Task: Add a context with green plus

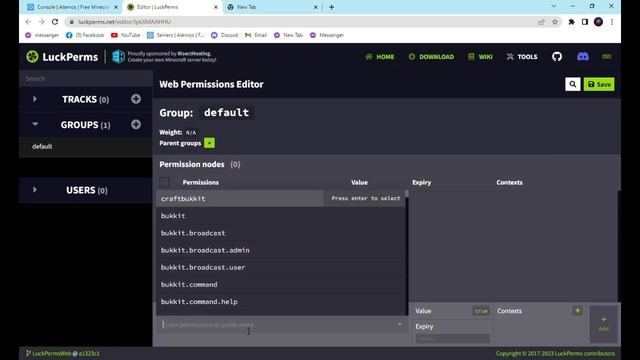Action: pyautogui.click(x=578, y=311)
